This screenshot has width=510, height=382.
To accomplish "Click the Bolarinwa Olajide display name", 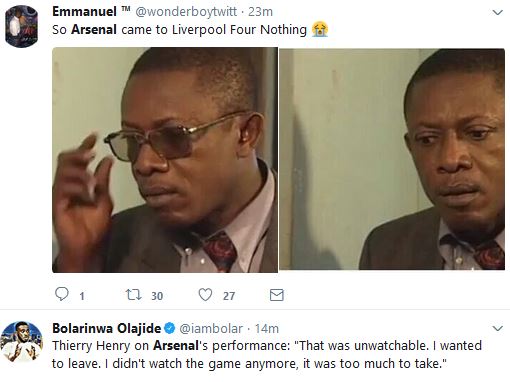I will pyautogui.click(x=107, y=328).
